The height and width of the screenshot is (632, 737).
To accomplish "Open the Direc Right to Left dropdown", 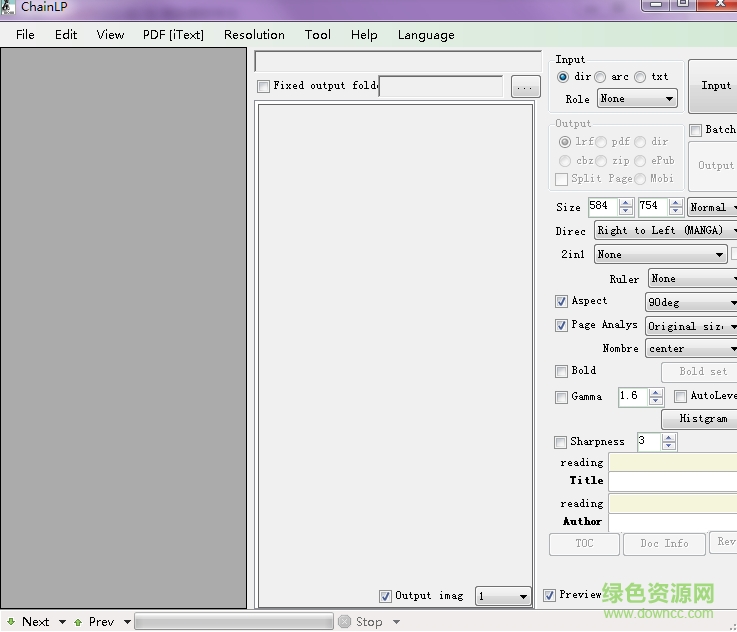I will 665,231.
